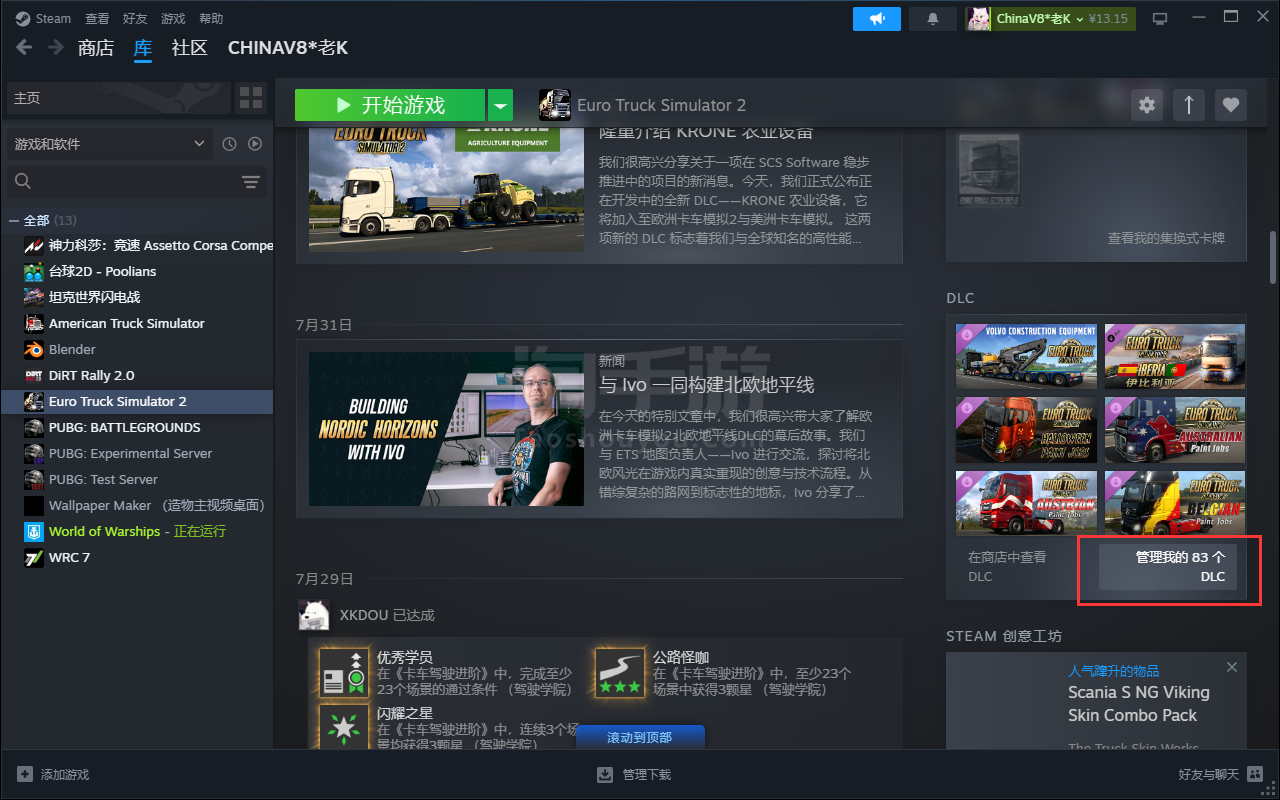Click the manage downloads icon
This screenshot has height=800, width=1280.
tap(605, 774)
